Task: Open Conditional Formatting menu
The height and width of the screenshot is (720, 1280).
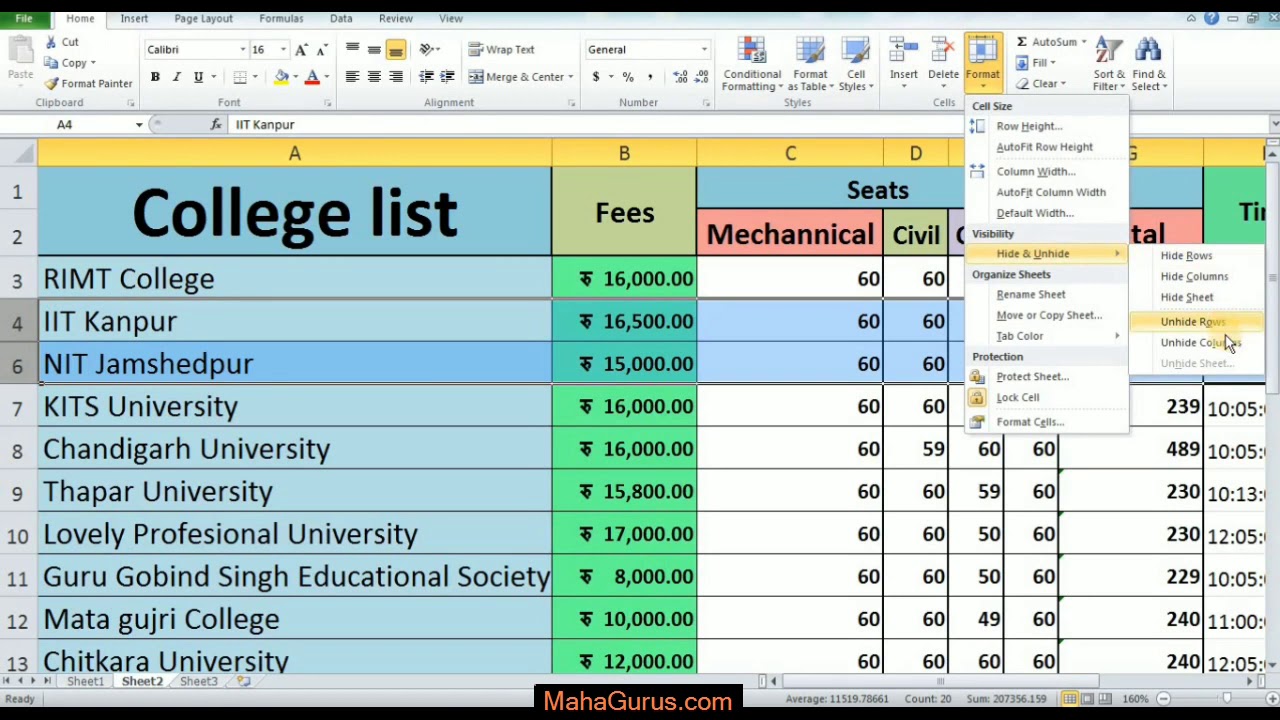Action: click(752, 65)
